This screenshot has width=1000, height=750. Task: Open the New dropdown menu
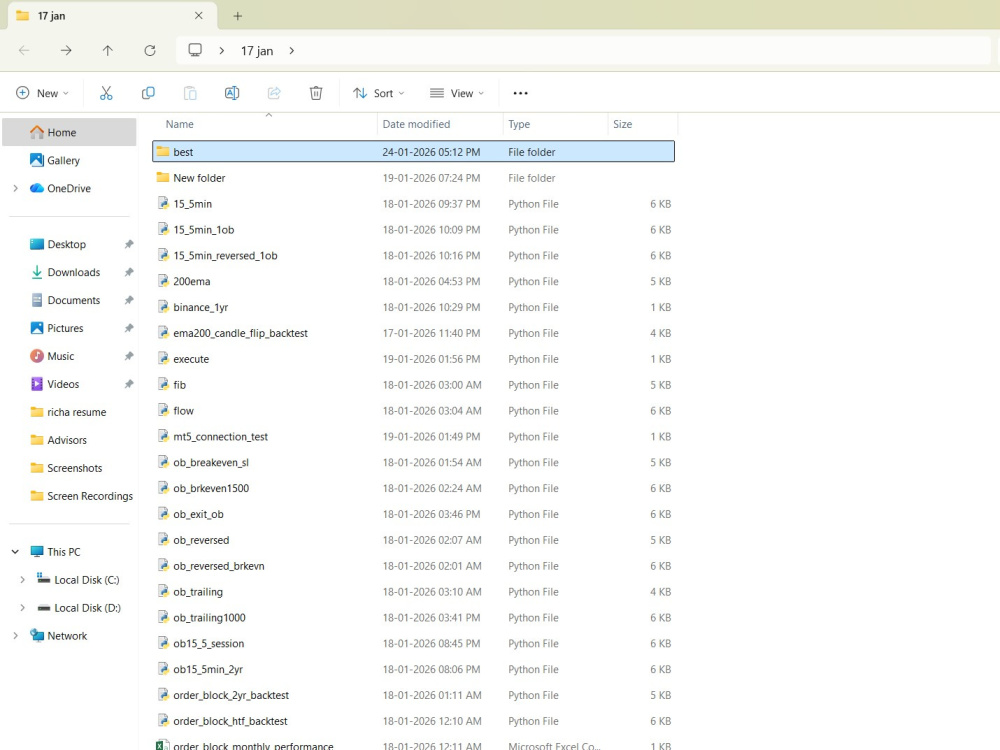tap(42, 93)
